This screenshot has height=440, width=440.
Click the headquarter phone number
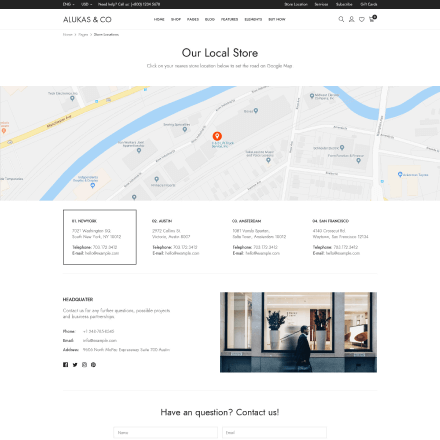98,331
